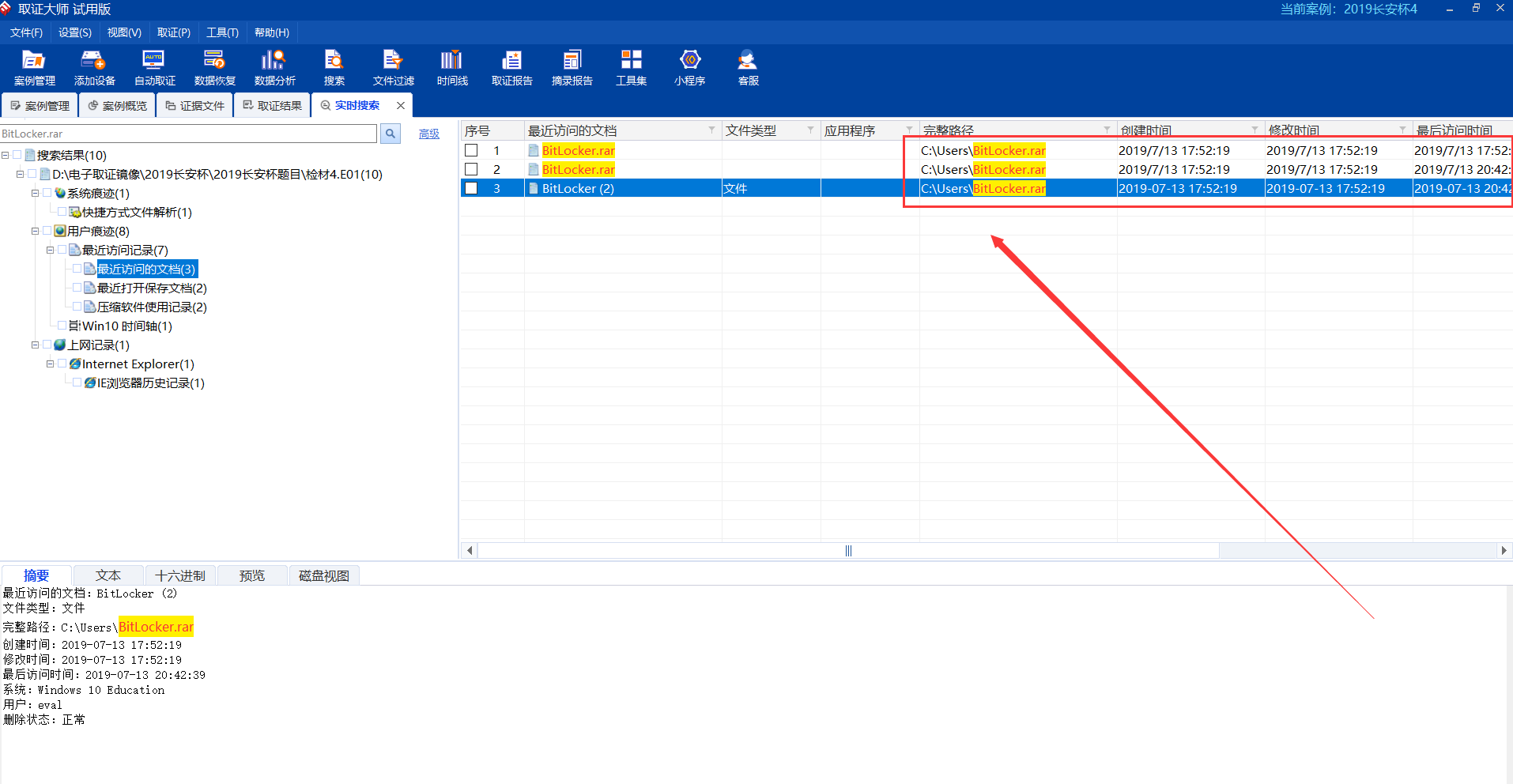
Task: Select 最近打开保存文档(2) in tree
Action: (x=152, y=288)
